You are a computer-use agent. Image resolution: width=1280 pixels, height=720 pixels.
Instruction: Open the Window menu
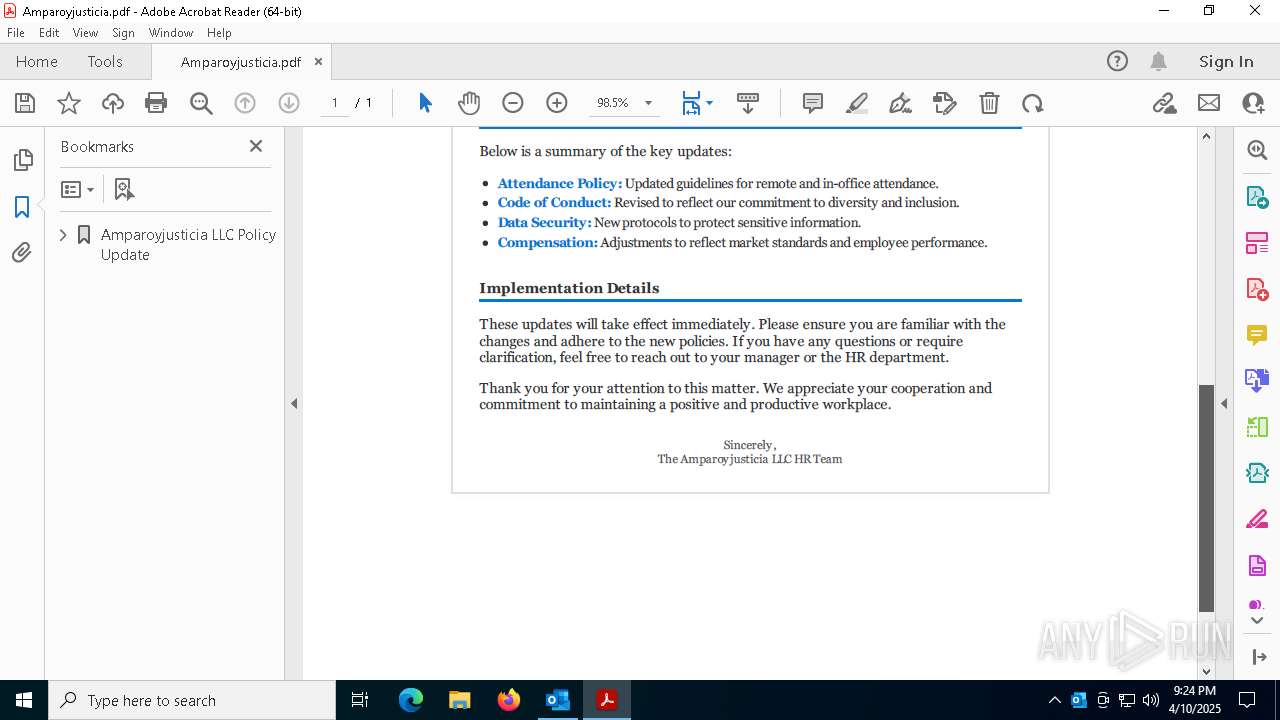click(171, 33)
